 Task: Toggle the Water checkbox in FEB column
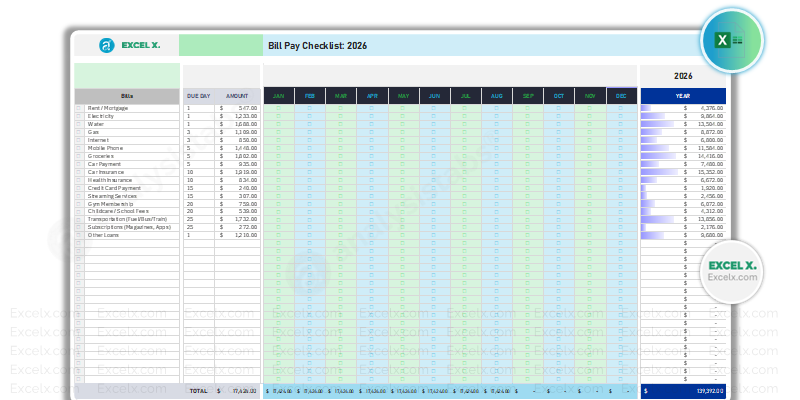point(310,124)
